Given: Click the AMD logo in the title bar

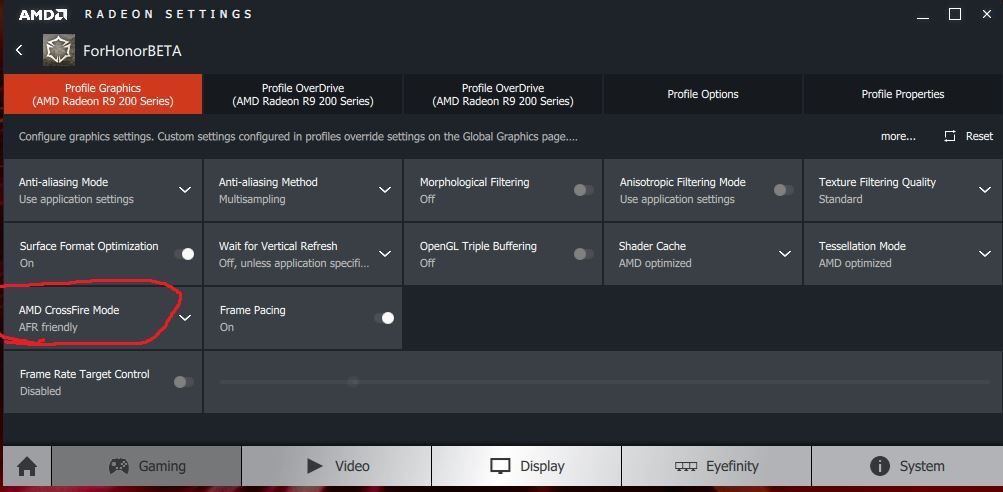Looking at the screenshot, I should point(42,14).
